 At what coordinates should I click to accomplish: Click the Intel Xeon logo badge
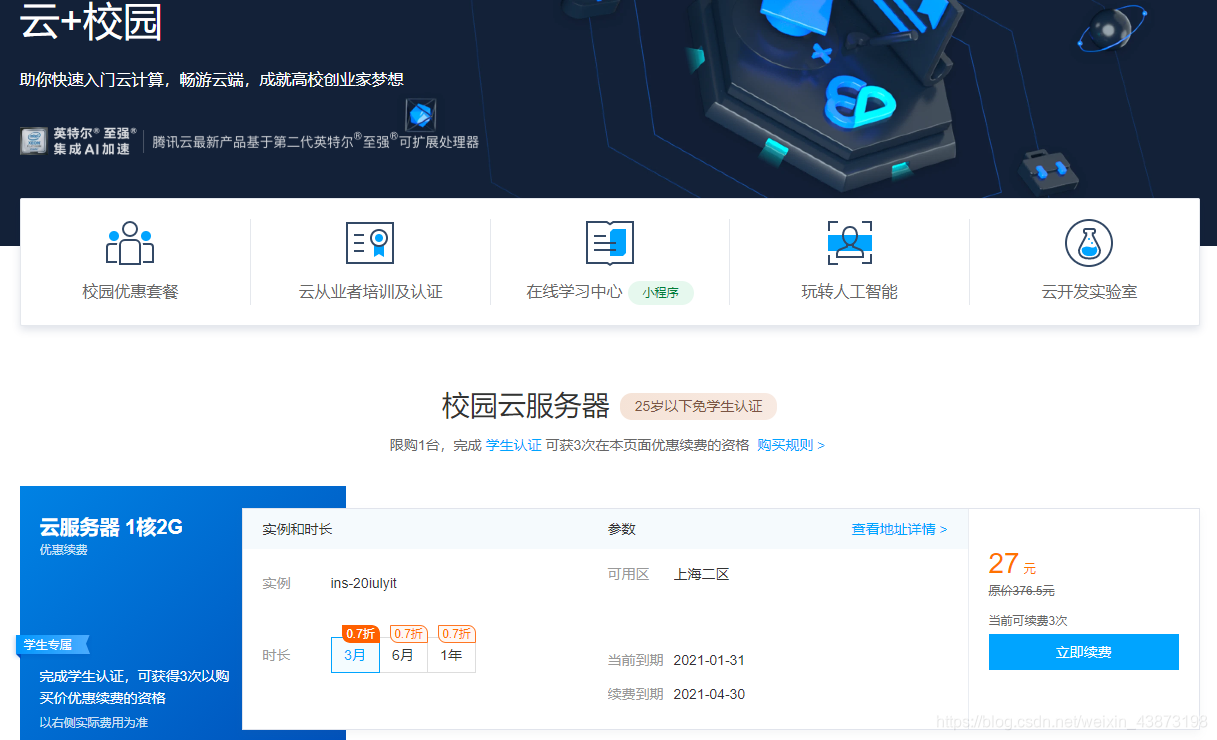pyautogui.click(x=33, y=141)
